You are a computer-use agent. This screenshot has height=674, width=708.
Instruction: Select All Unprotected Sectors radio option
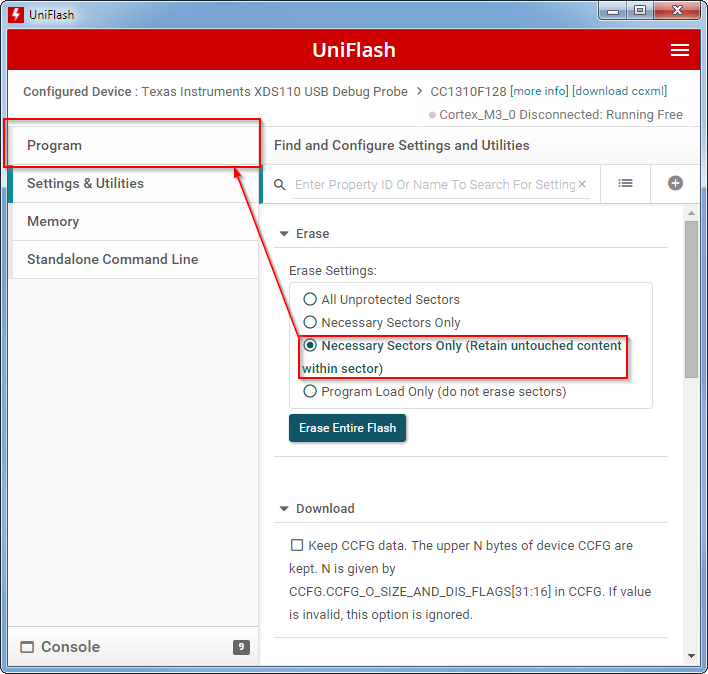pyautogui.click(x=310, y=299)
